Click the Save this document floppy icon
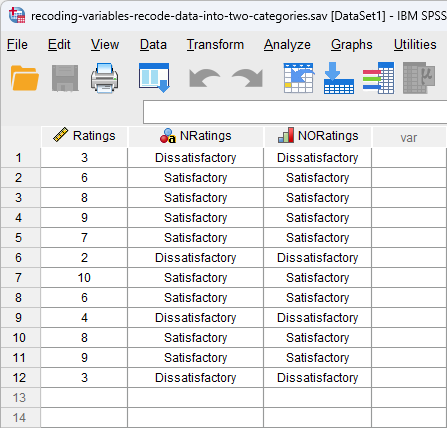 tap(65, 78)
